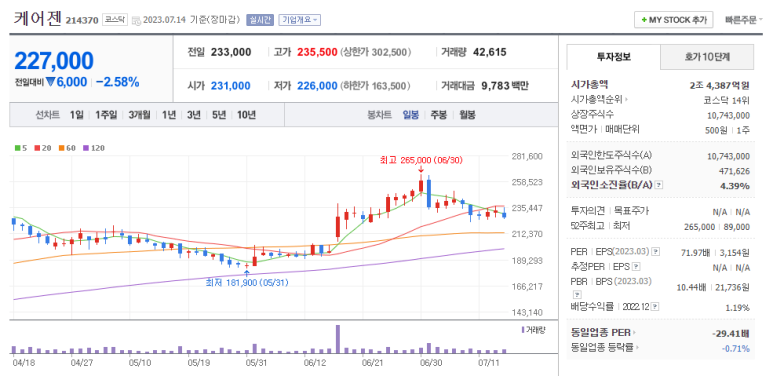773x376 pixels.
Task: Click the 액면가 value 500원 1주
Action: [727, 130]
